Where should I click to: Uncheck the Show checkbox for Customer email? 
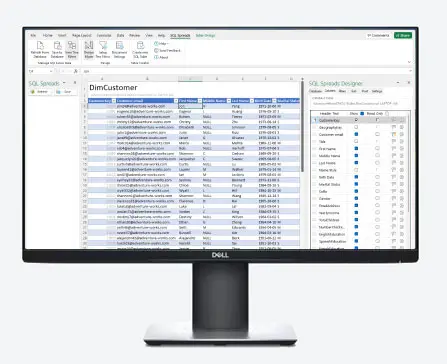(x=356, y=134)
